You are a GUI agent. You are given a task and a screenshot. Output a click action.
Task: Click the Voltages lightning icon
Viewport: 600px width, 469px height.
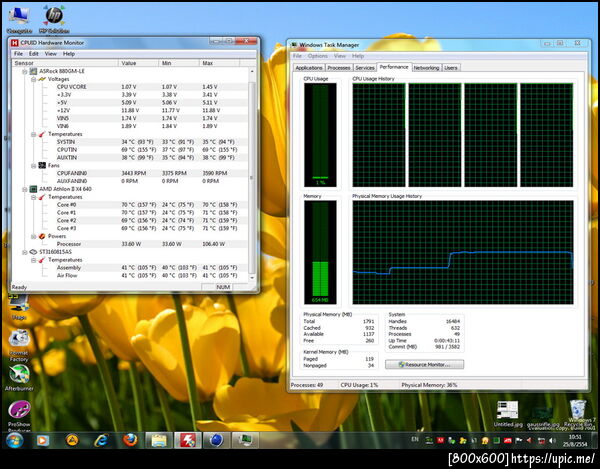(x=42, y=79)
